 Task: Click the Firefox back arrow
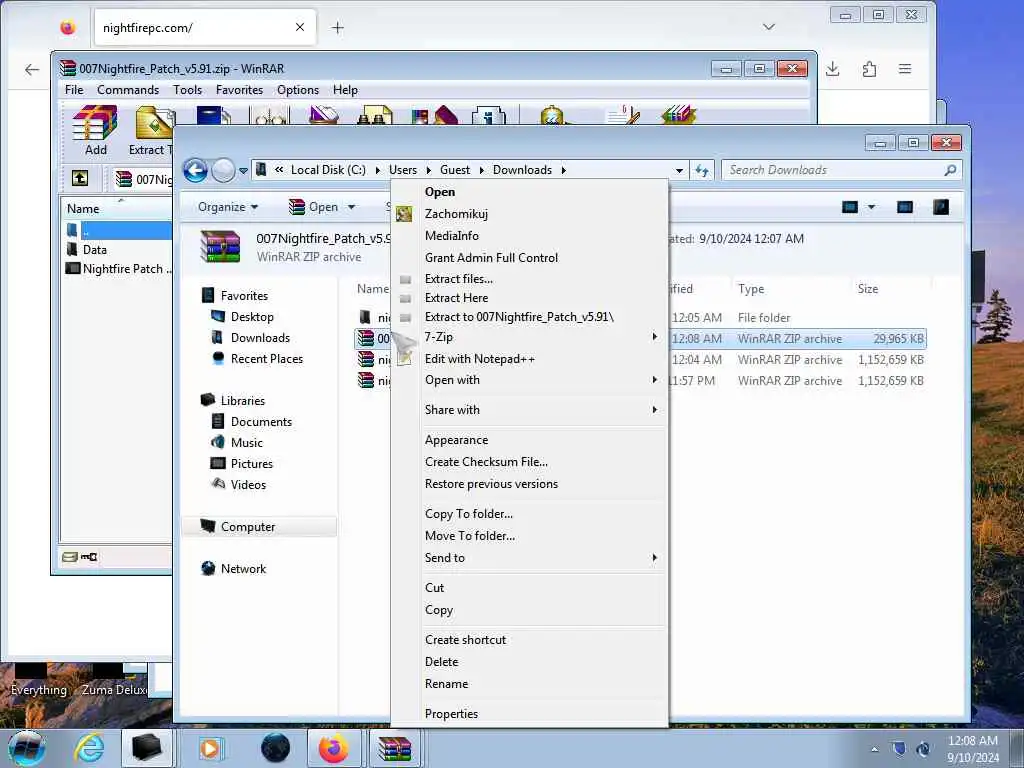(x=31, y=69)
